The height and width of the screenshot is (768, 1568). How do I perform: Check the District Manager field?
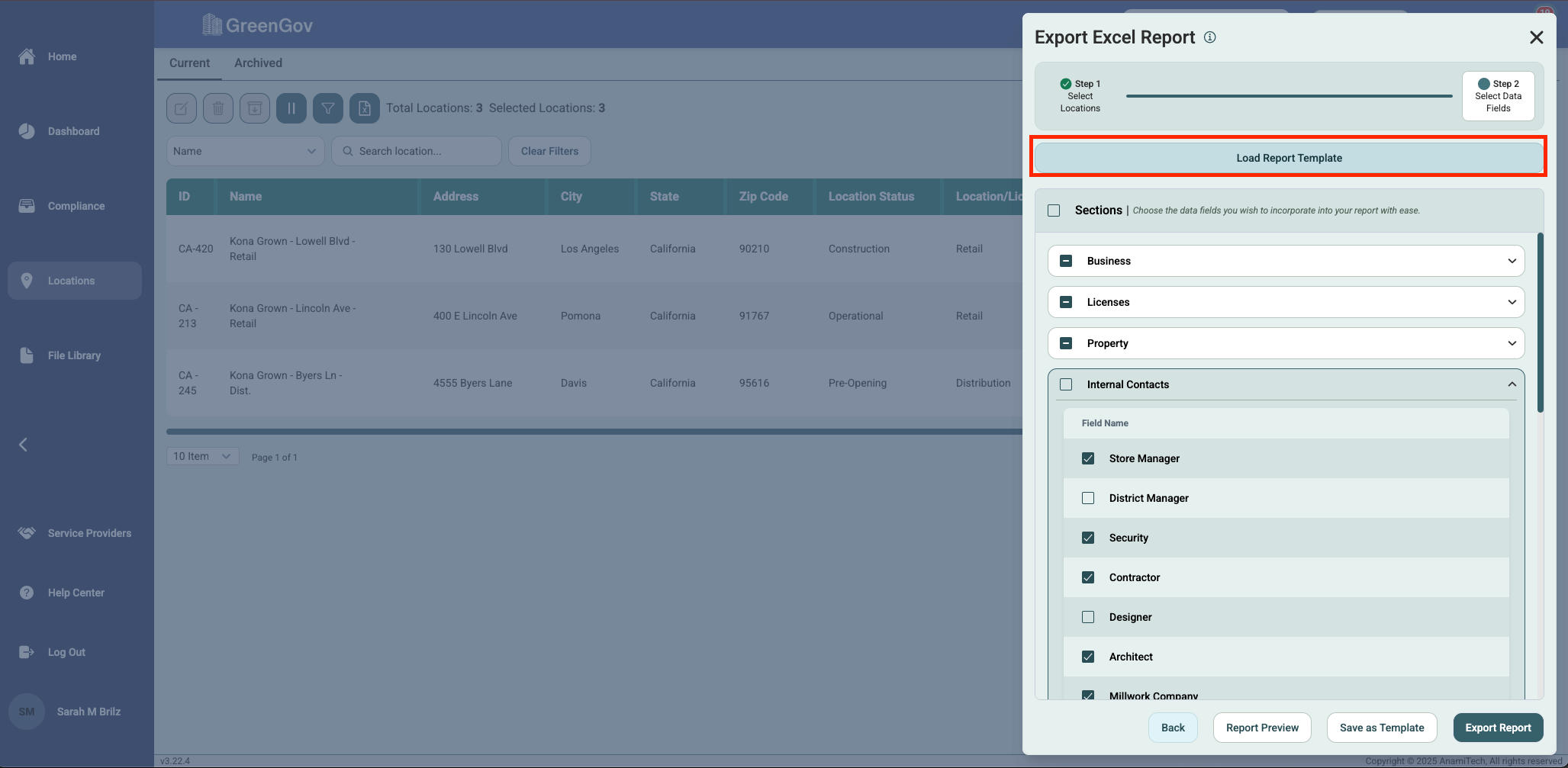coord(1088,498)
